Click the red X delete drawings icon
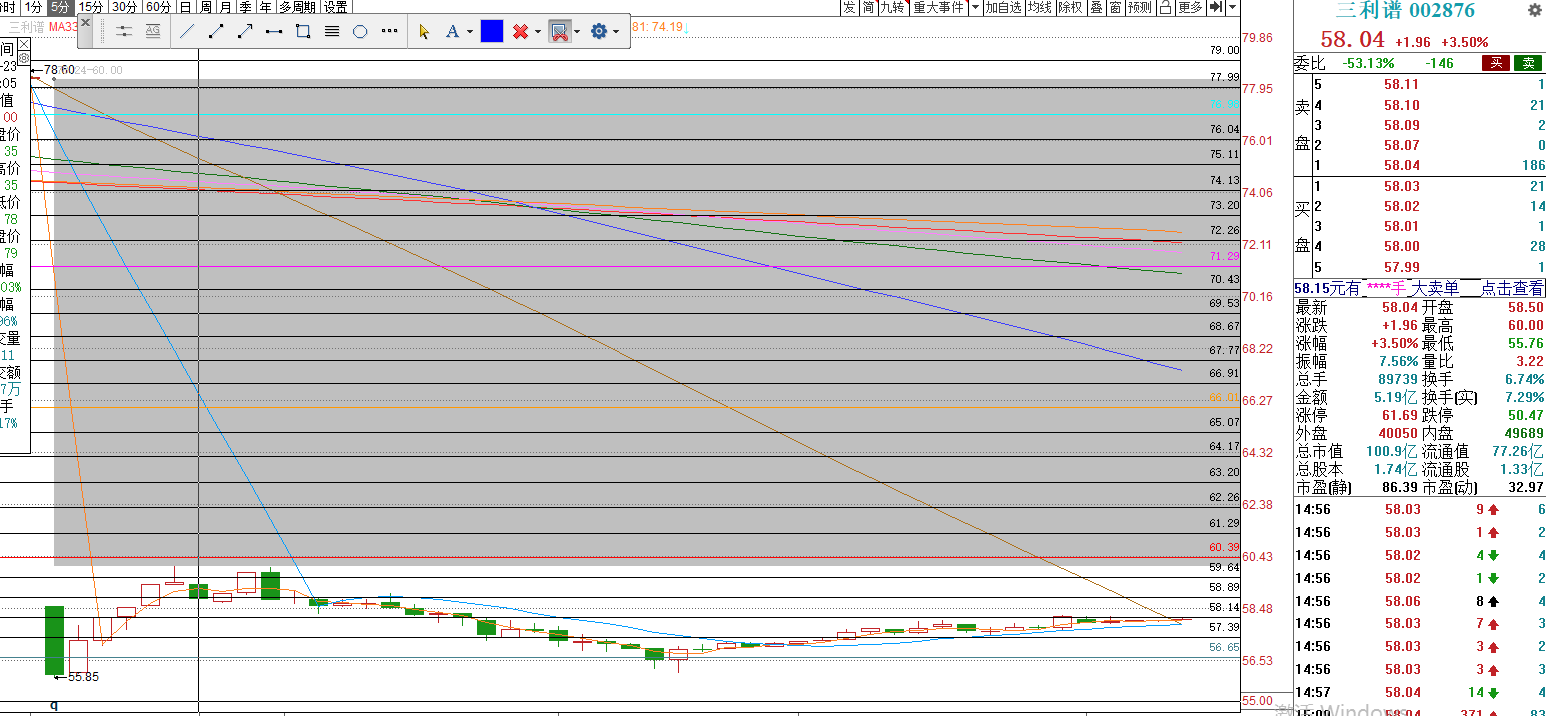Image resolution: width=1546 pixels, height=716 pixels. (520, 31)
